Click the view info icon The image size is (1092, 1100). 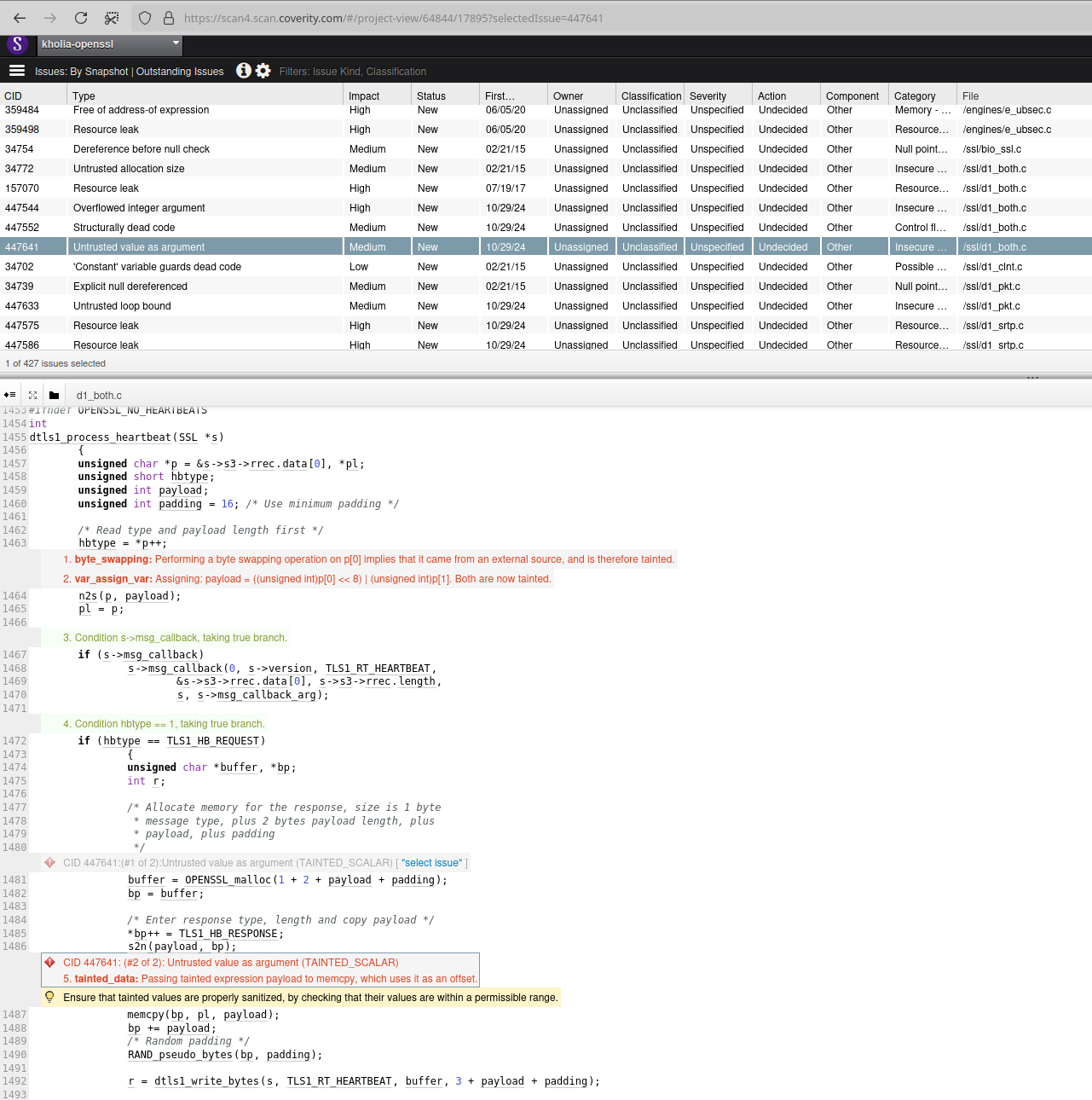pyautogui.click(x=244, y=71)
